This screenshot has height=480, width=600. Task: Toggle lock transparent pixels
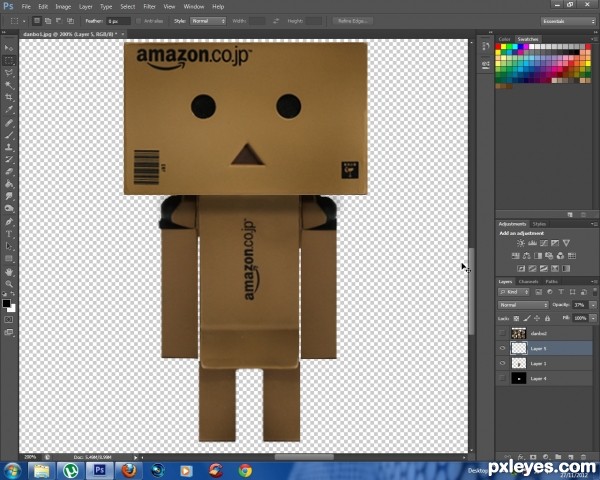tap(516, 318)
